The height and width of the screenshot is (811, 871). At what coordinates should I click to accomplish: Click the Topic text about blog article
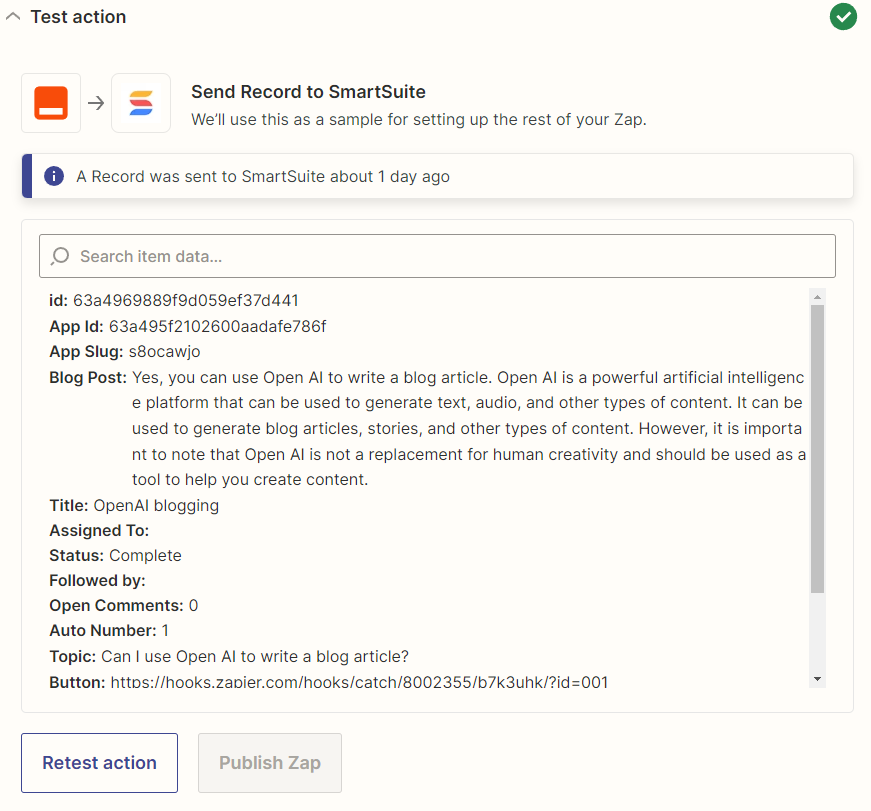pos(255,657)
